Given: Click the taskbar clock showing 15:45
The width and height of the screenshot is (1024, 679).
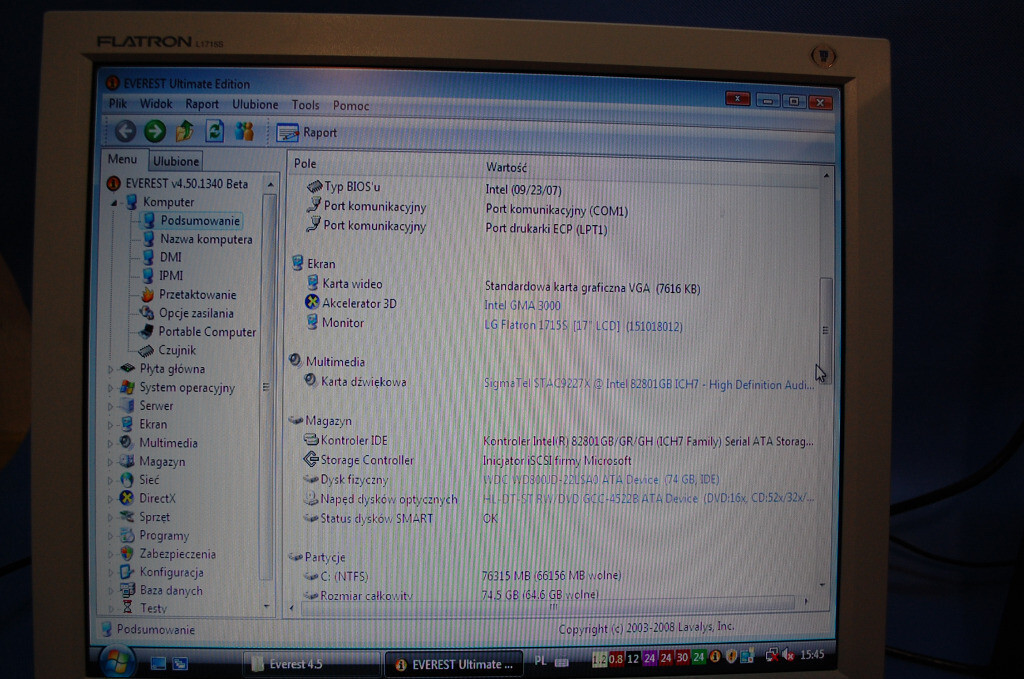Looking at the screenshot, I should tap(812, 654).
